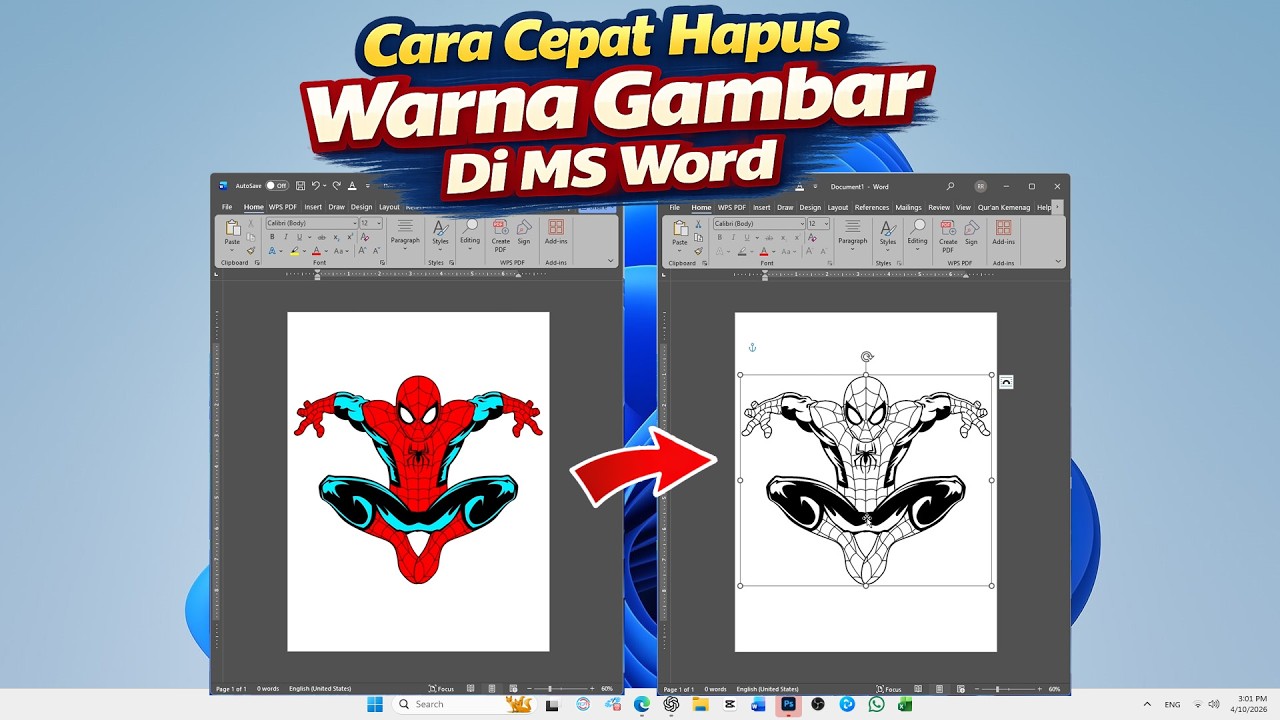
Task: Select colored Spiderman image in left document
Action: click(418, 480)
